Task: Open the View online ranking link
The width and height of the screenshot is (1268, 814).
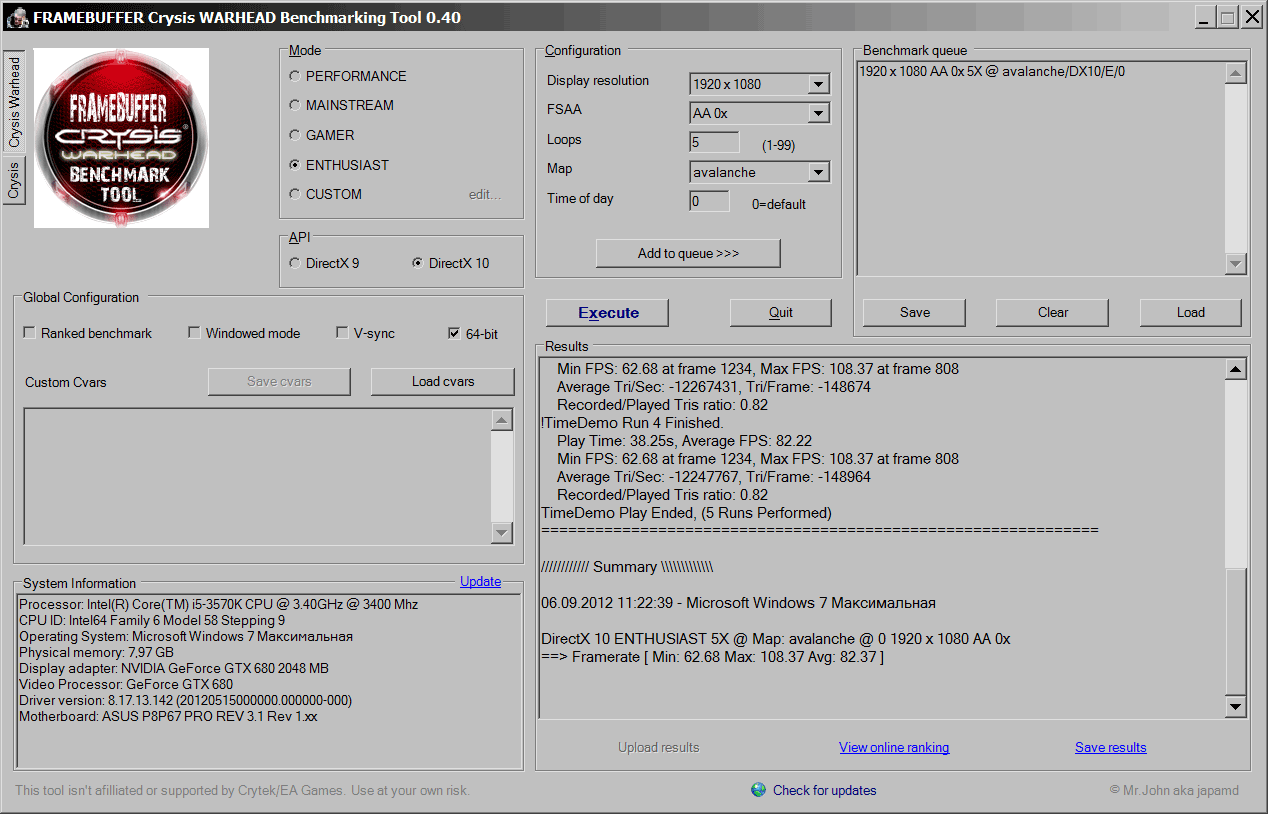Action: [x=894, y=747]
